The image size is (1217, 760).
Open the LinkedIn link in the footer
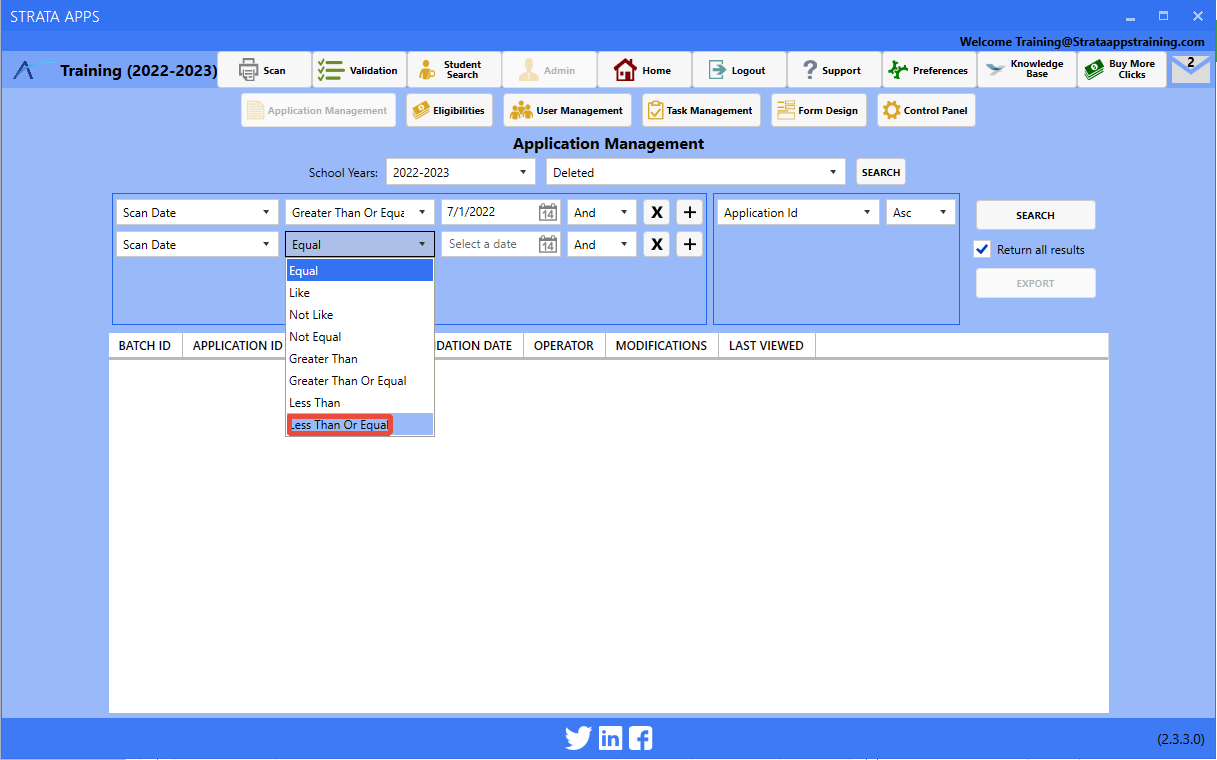[610, 738]
